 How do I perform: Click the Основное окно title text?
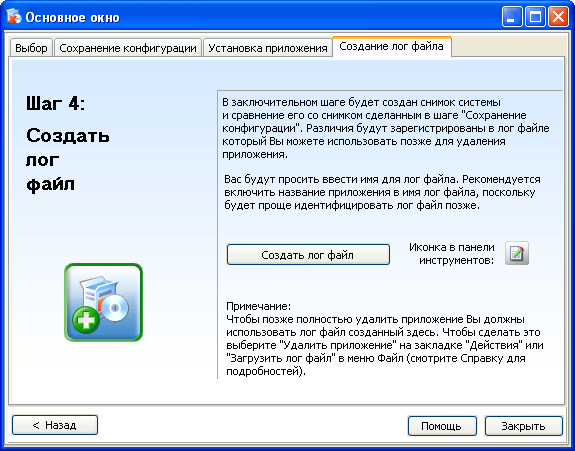tap(73, 18)
